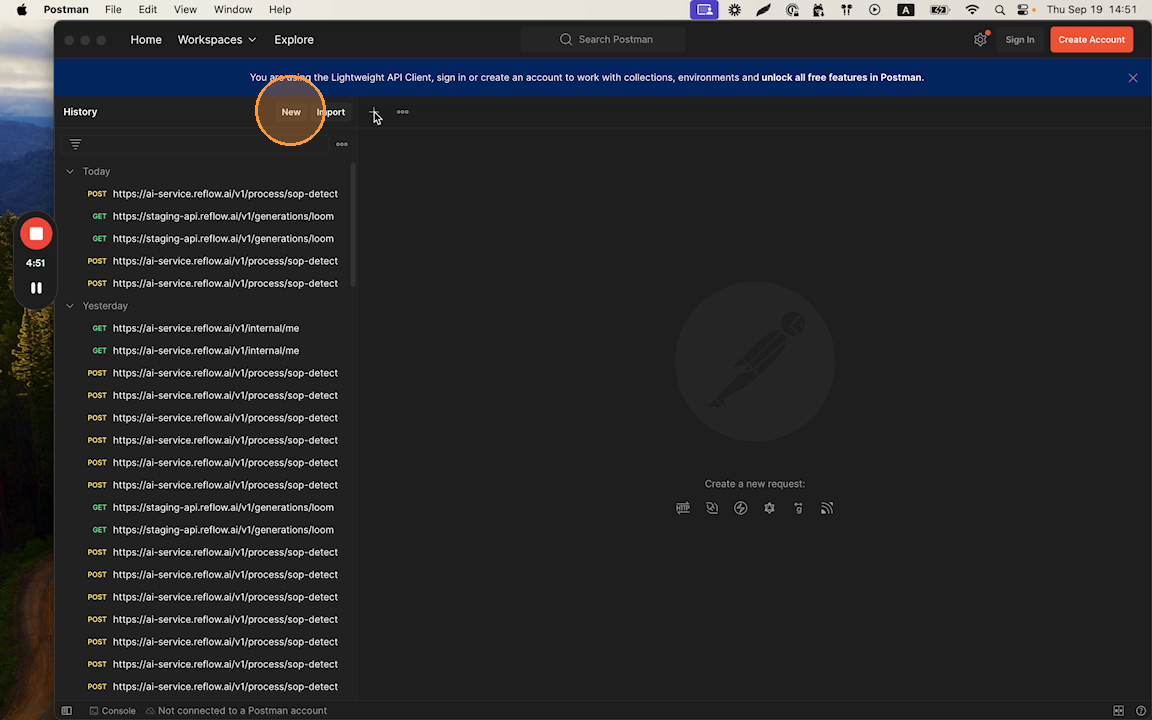Open the Workspaces dropdown
Viewport: 1152px width, 720px height.
pos(217,40)
